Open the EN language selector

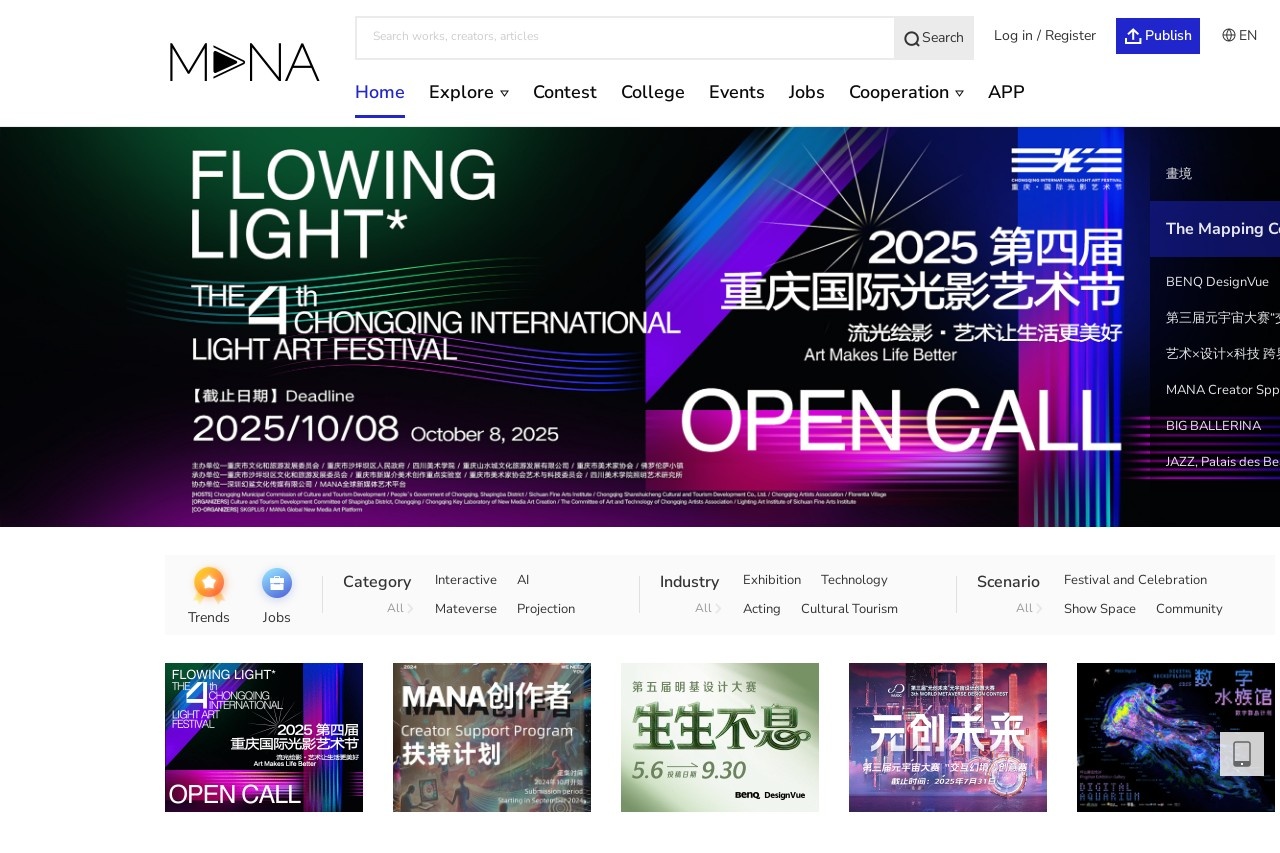1239,36
